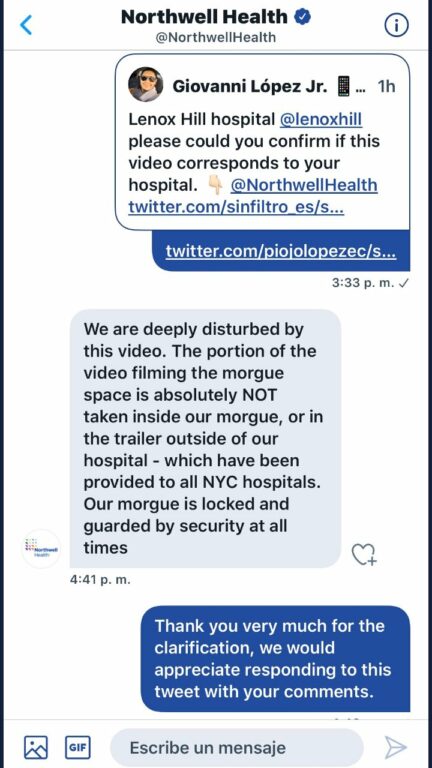Open the twitter.com/sinfiltro_es link
This screenshot has height=768, width=432.
236,207
